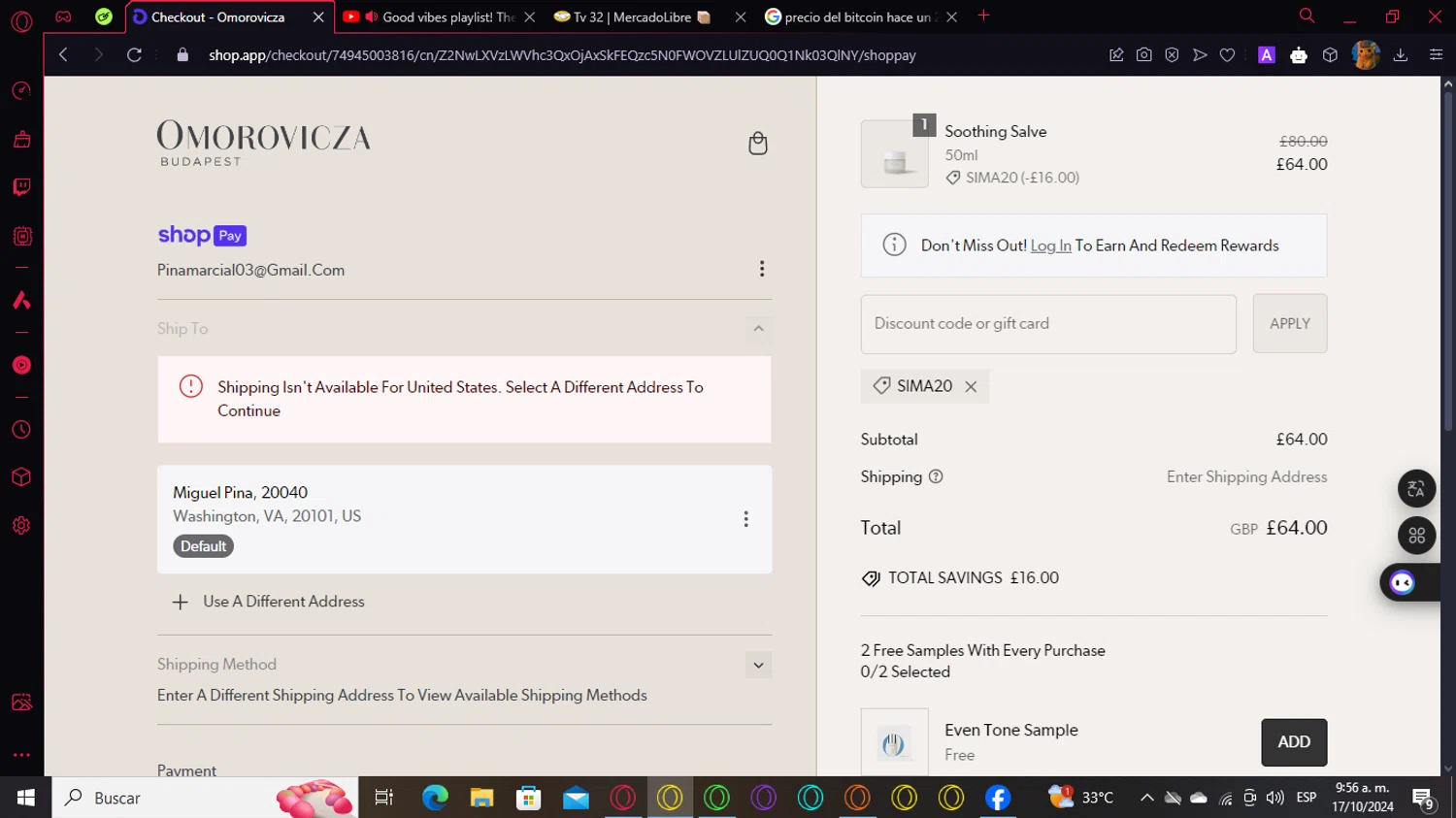Open address options for Miguel Pina
1456x818 pixels.
pyautogui.click(x=745, y=519)
